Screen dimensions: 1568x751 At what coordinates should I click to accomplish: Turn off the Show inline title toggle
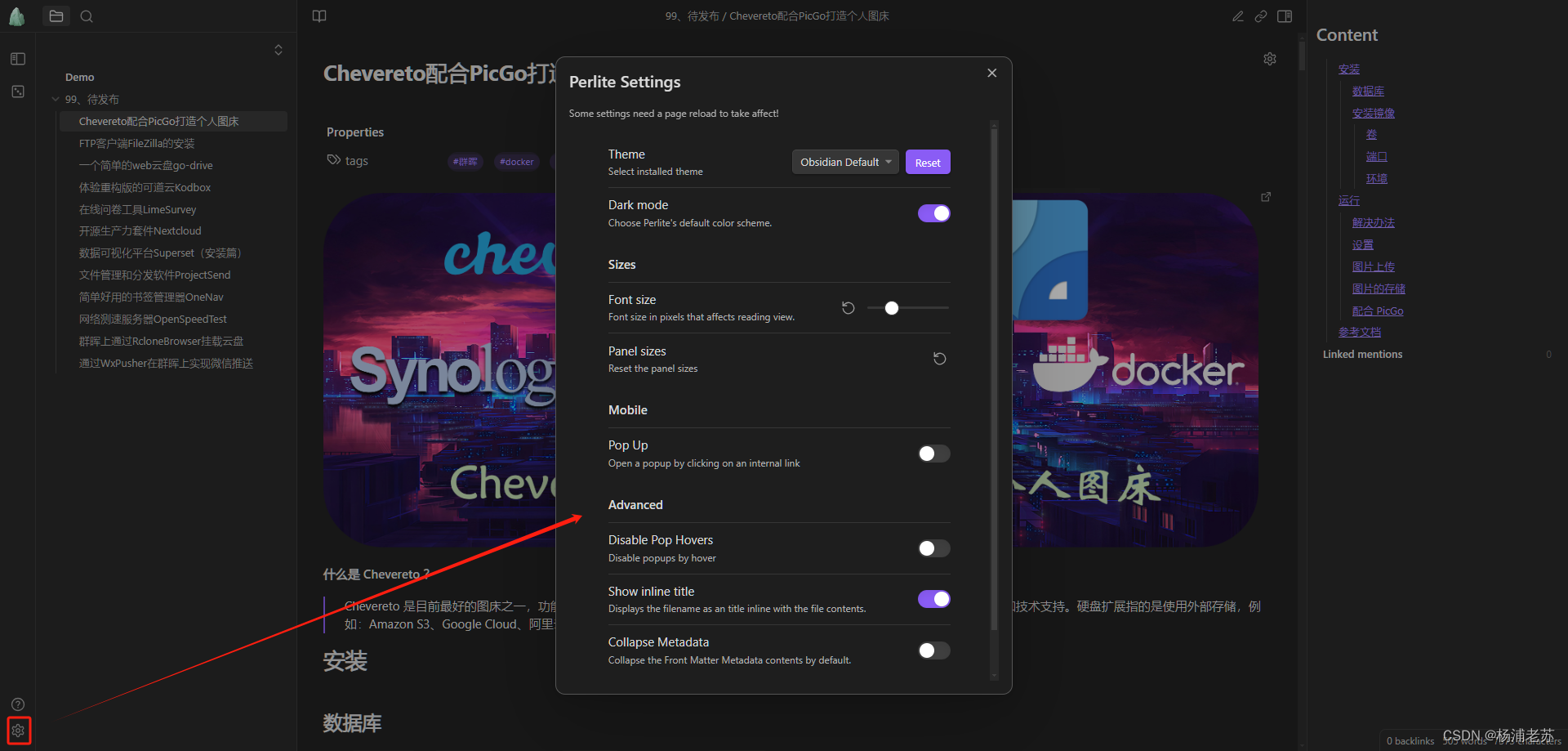[x=934, y=599]
